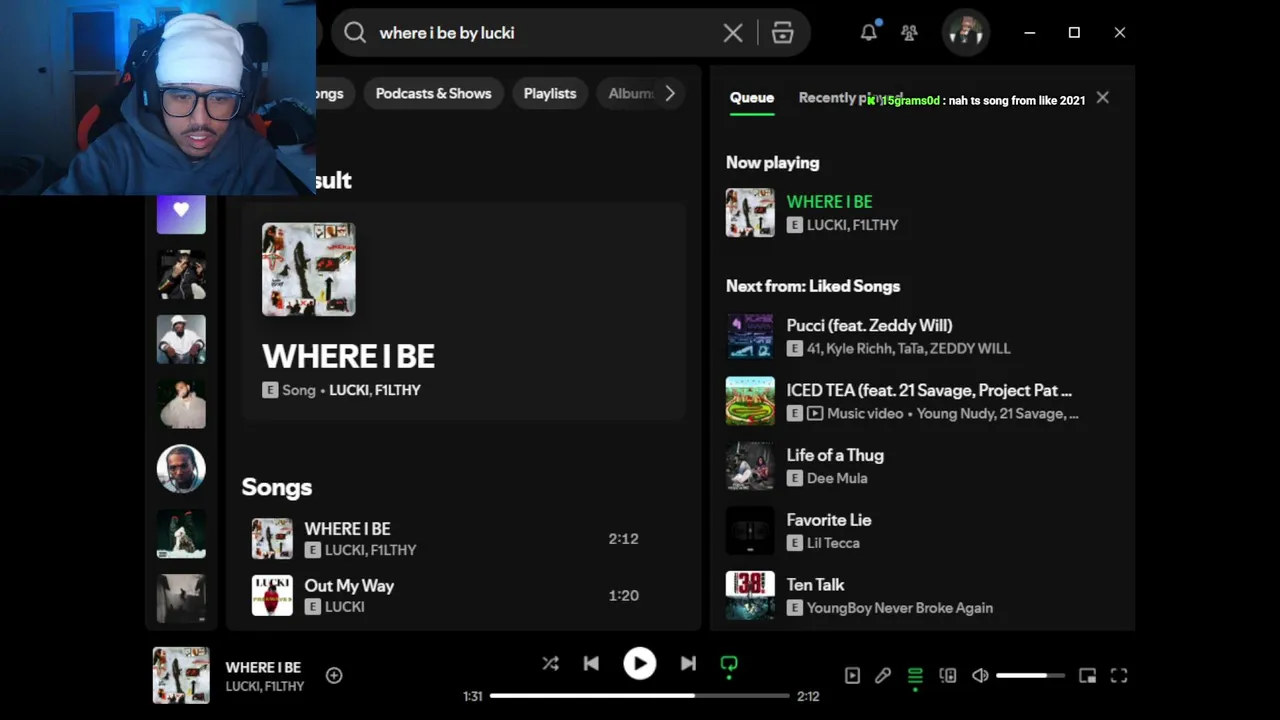This screenshot has width=1280, height=720.
Task: Click into the search input field
Action: pyautogui.click(x=545, y=33)
